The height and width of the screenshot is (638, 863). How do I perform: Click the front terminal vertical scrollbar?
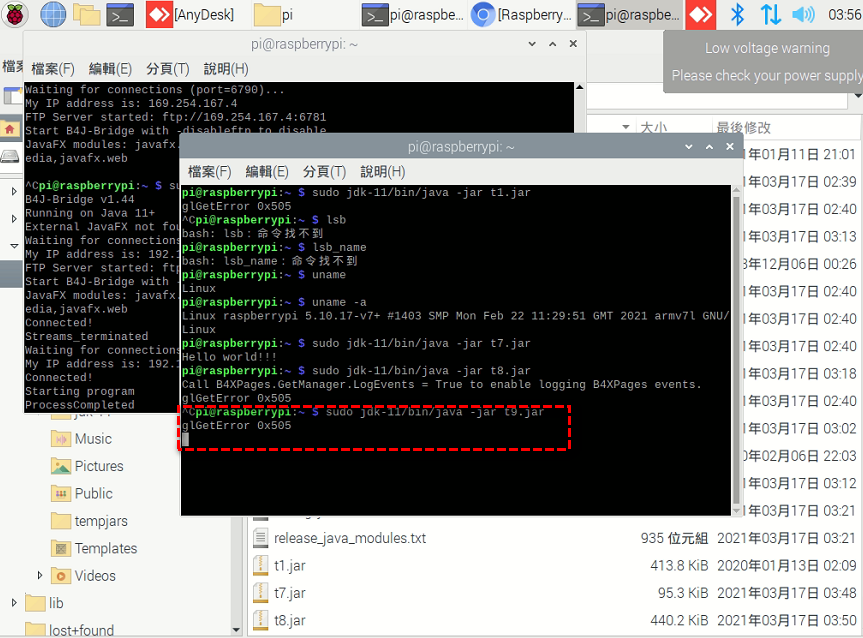click(x=736, y=350)
